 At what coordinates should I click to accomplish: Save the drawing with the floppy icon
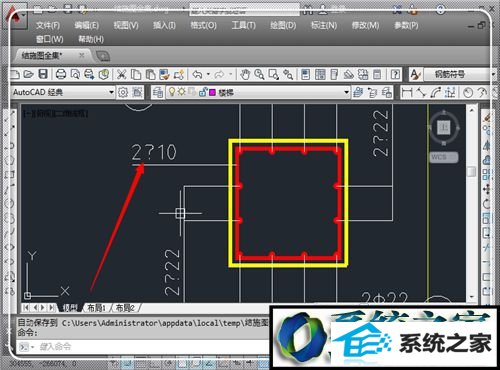[x=43, y=74]
